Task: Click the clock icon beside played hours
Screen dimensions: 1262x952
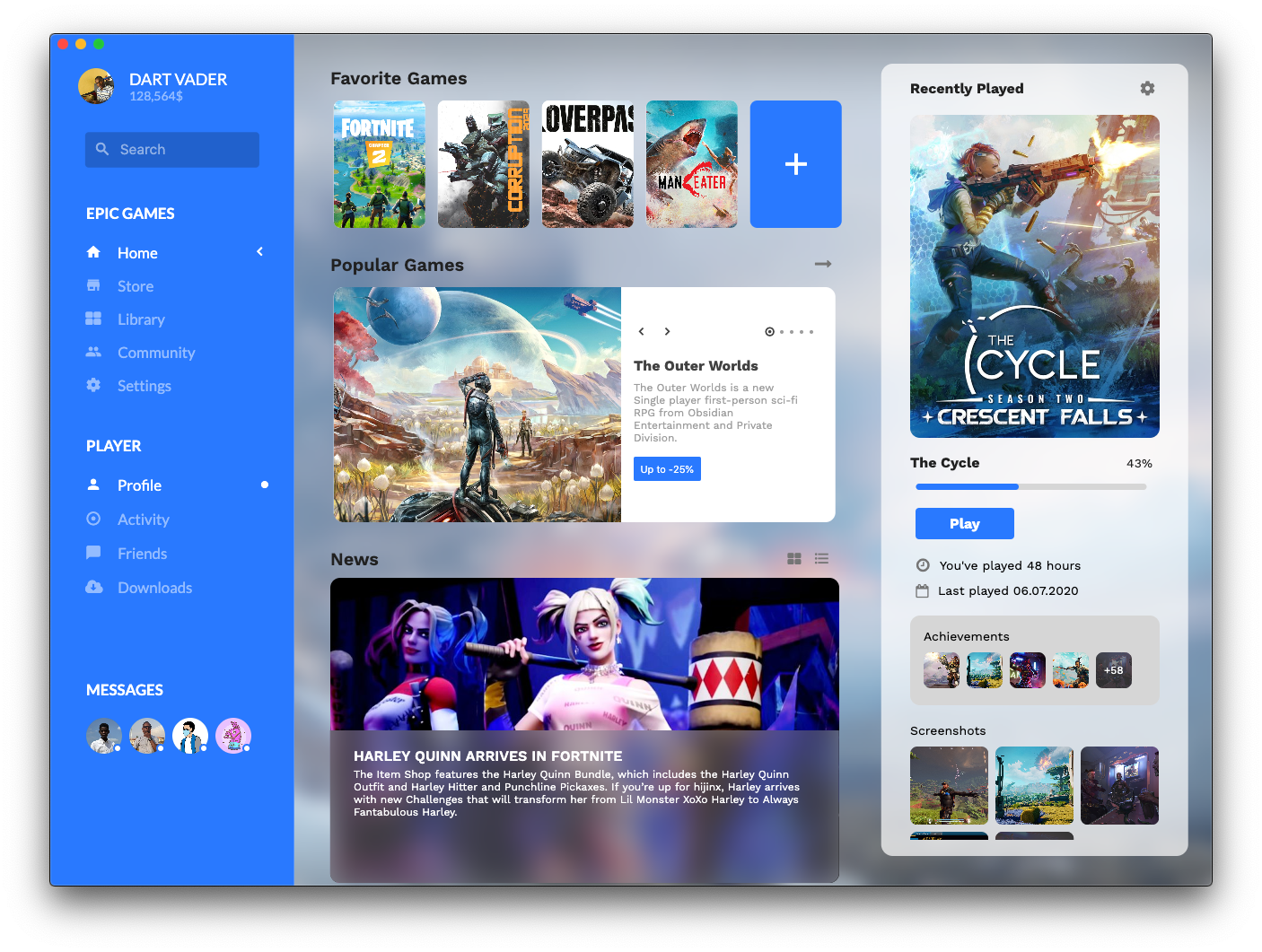Action: click(x=923, y=565)
